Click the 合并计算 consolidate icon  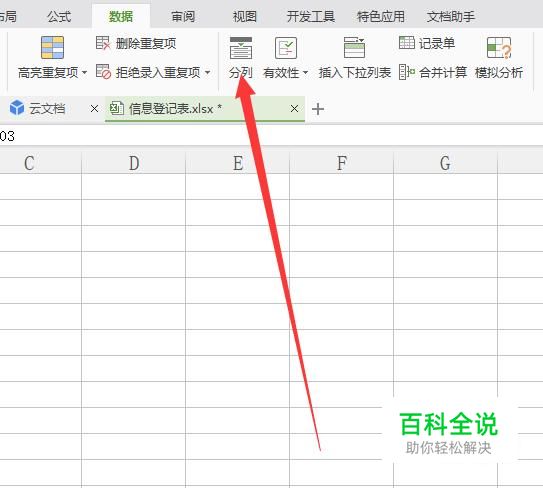[407, 72]
